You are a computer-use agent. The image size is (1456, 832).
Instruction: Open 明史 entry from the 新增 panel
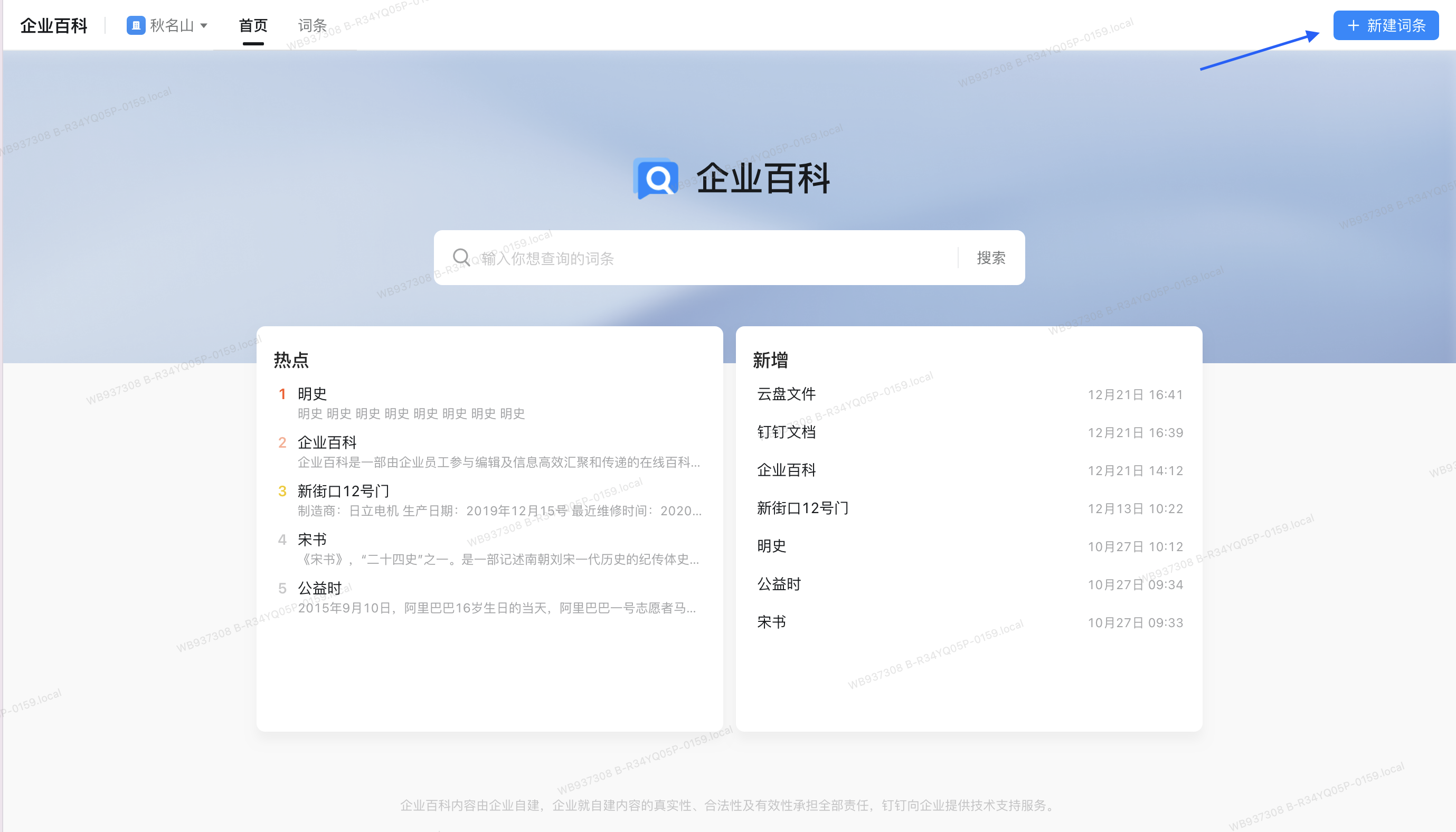tap(771, 546)
